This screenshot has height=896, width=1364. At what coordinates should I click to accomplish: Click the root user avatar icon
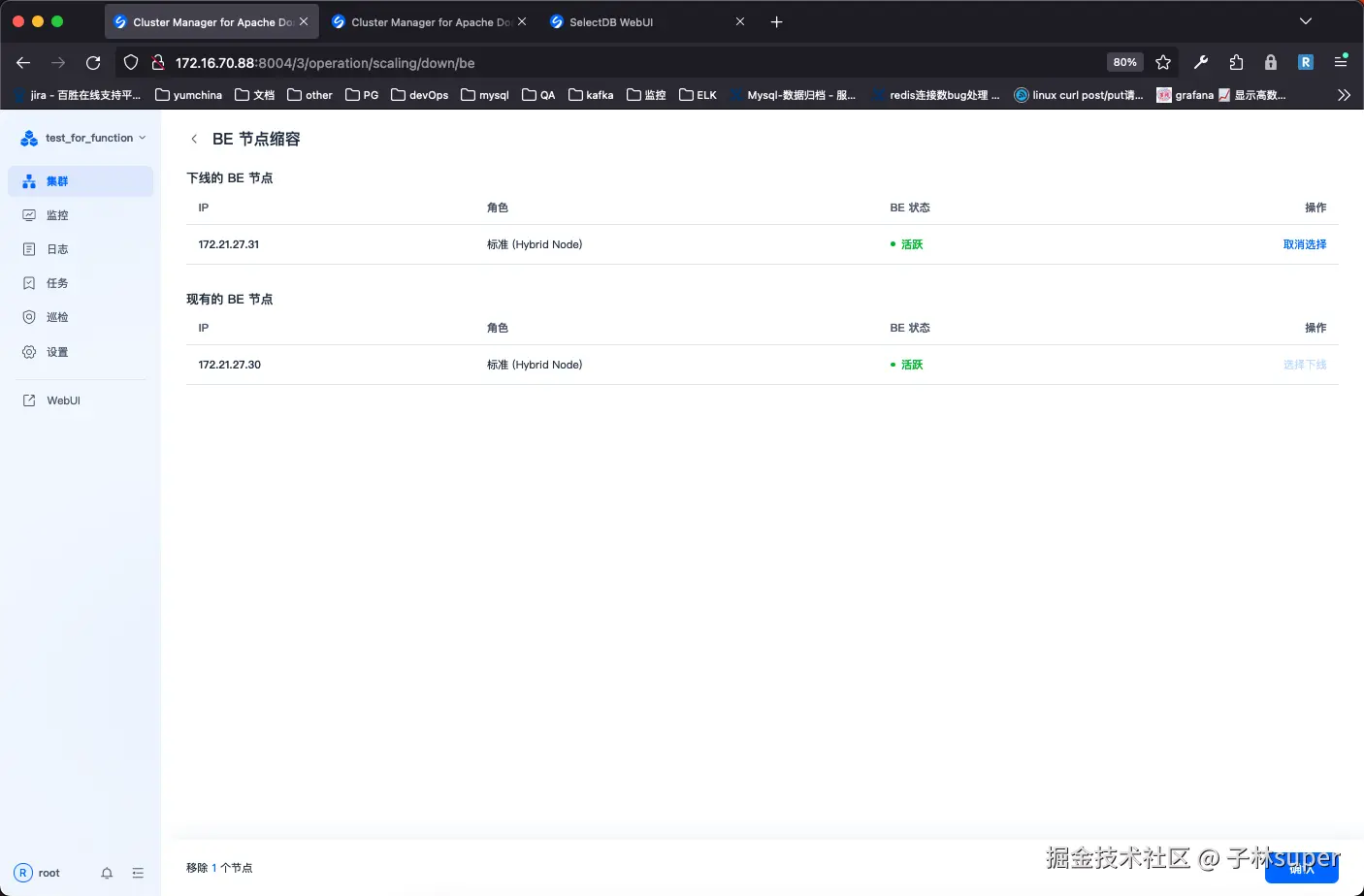[x=23, y=873]
